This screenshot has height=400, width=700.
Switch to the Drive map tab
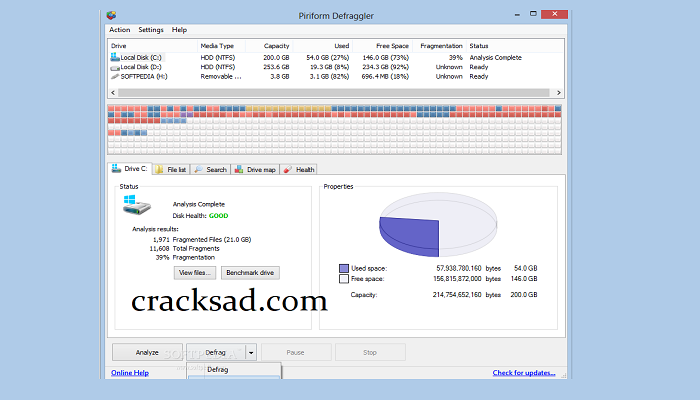255,170
